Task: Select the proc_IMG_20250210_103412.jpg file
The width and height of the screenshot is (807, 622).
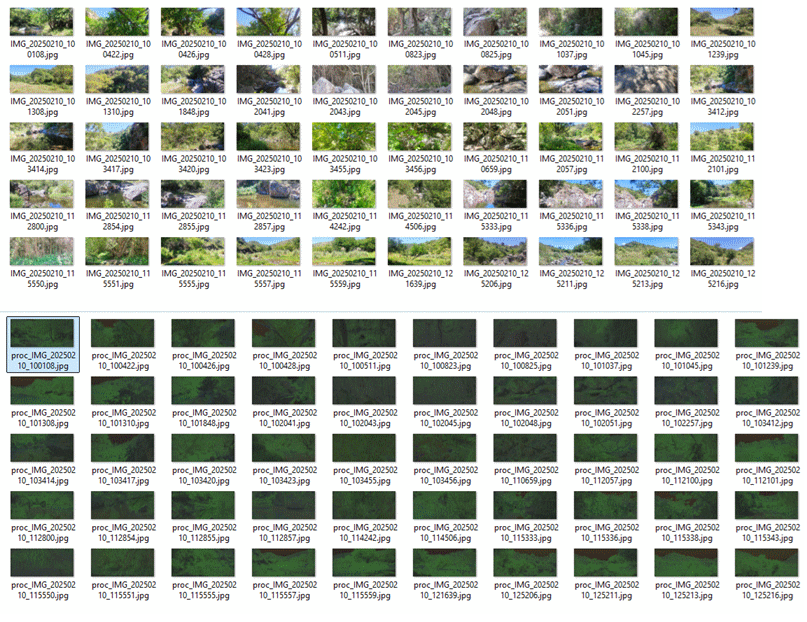Action: (766, 391)
